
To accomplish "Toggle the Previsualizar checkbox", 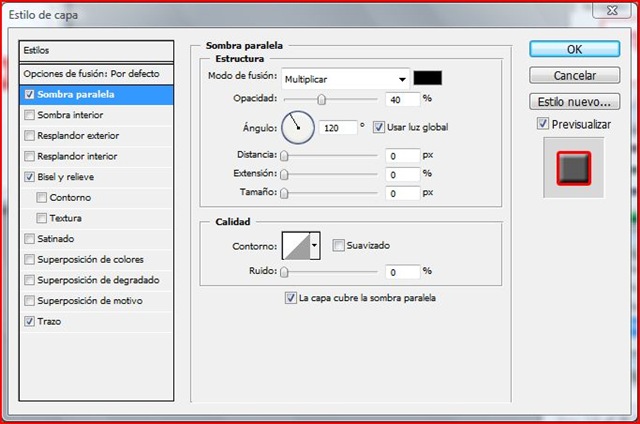I will 542,124.
